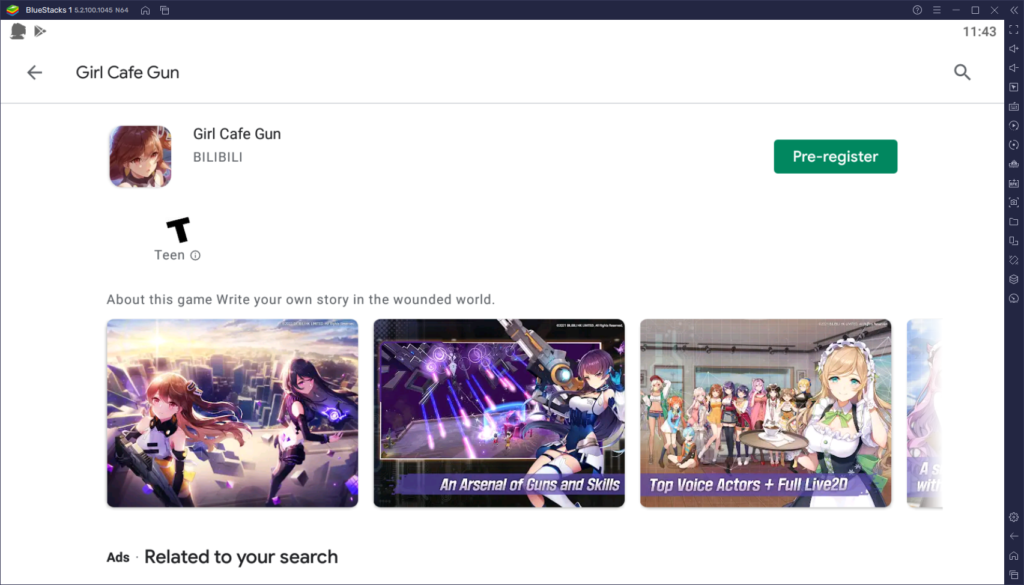Switch to the Google Play tab
This screenshot has height=585, width=1024.
pos(40,31)
